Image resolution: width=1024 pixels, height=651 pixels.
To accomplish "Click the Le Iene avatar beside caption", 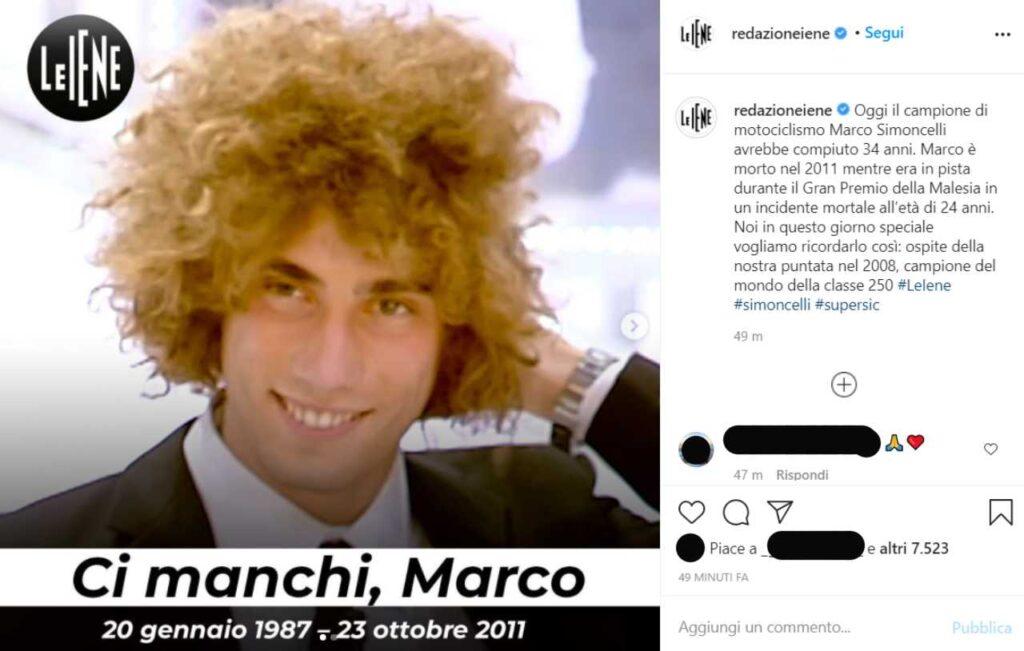I will click(x=696, y=118).
